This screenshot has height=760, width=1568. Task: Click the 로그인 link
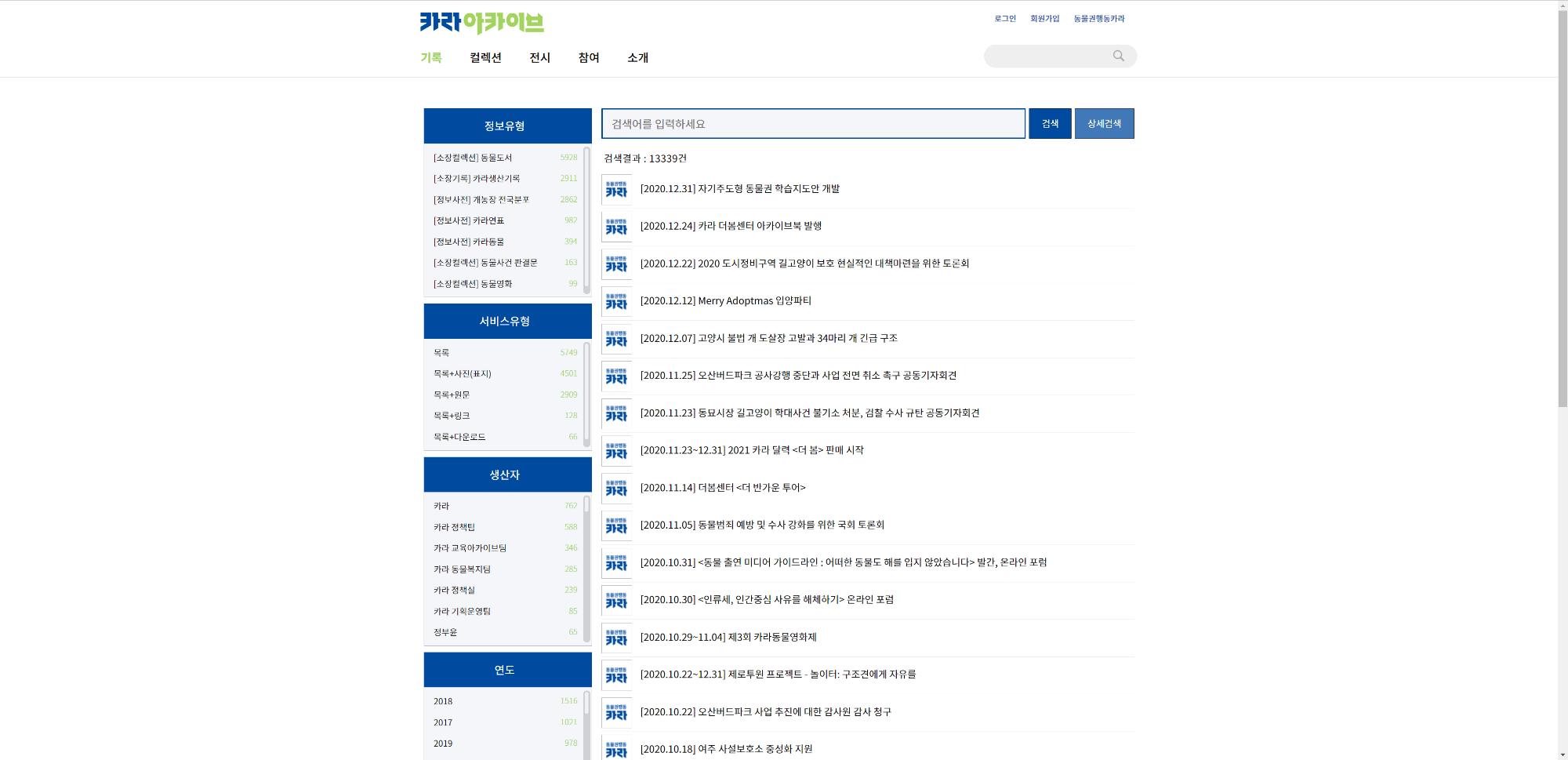(x=1004, y=19)
